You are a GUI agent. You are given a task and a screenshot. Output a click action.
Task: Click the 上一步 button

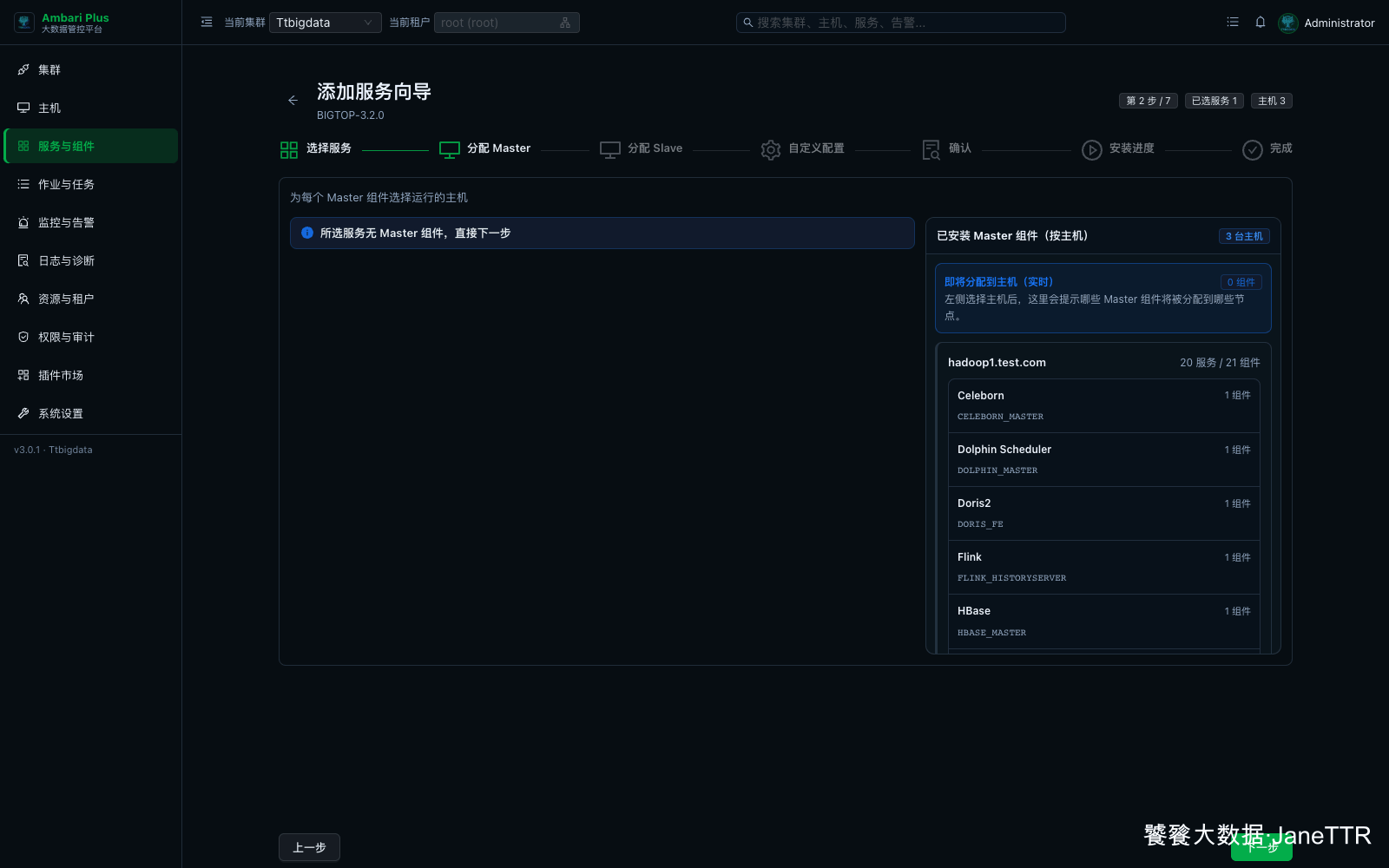[x=309, y=847]
